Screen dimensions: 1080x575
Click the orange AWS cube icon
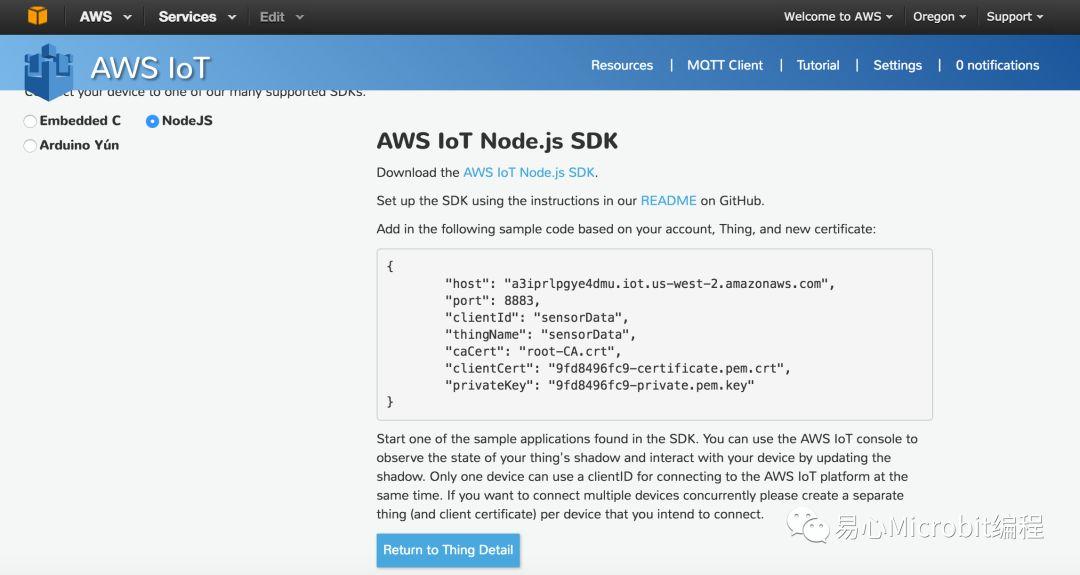click(x=37, y=15)
